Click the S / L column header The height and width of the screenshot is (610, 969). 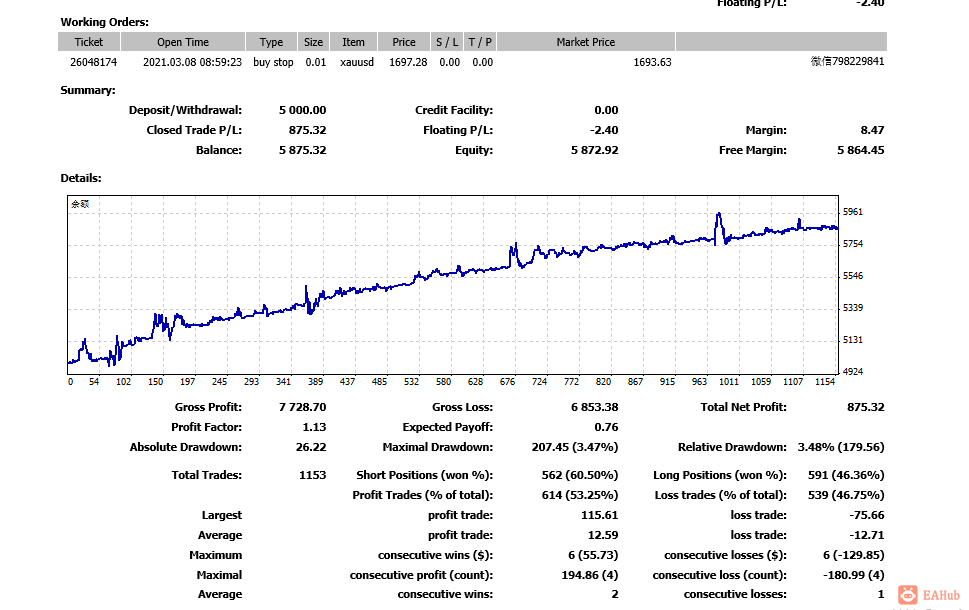pyautogui.click(x=447, y=42)
